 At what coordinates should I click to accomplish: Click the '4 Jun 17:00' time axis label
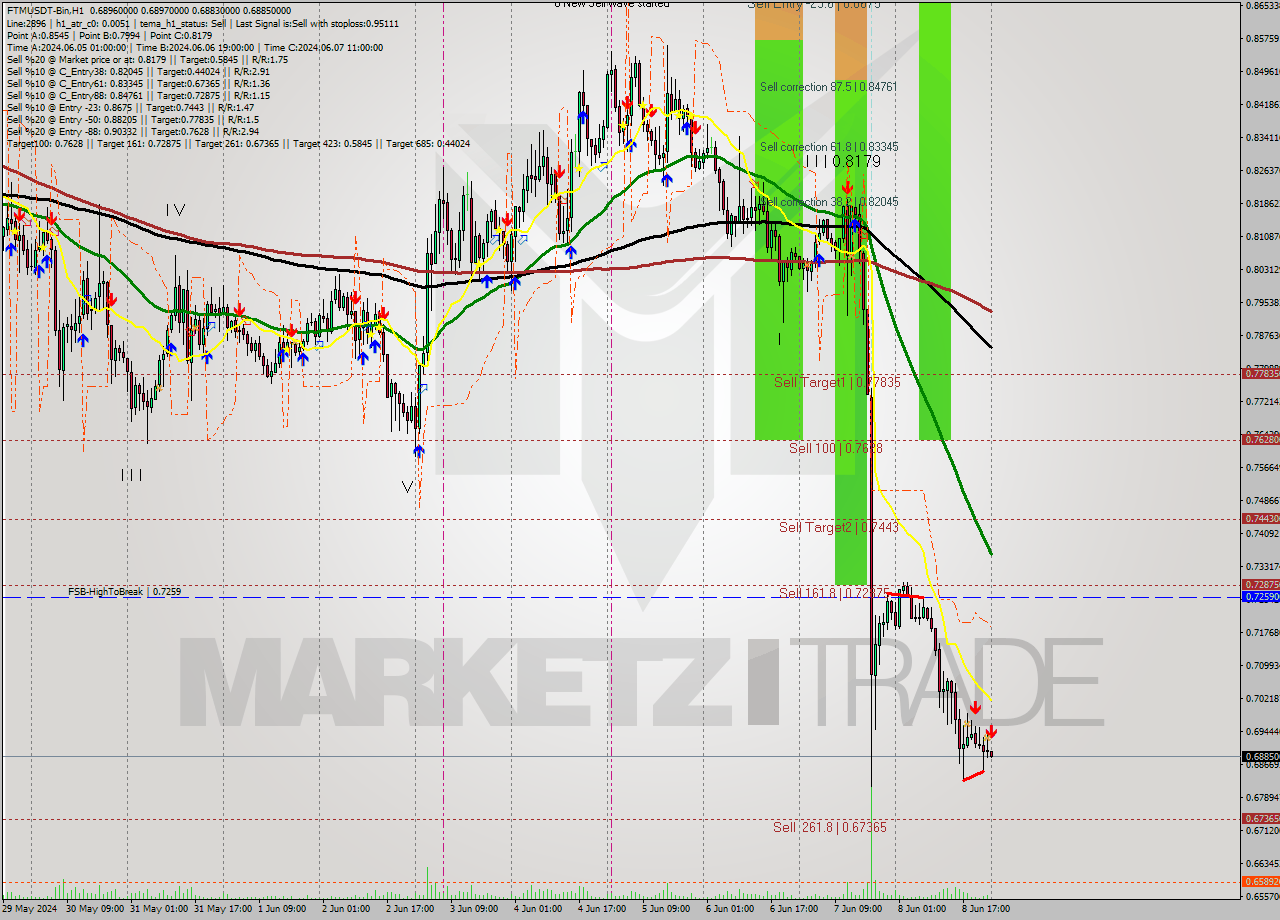coord(602,909)
